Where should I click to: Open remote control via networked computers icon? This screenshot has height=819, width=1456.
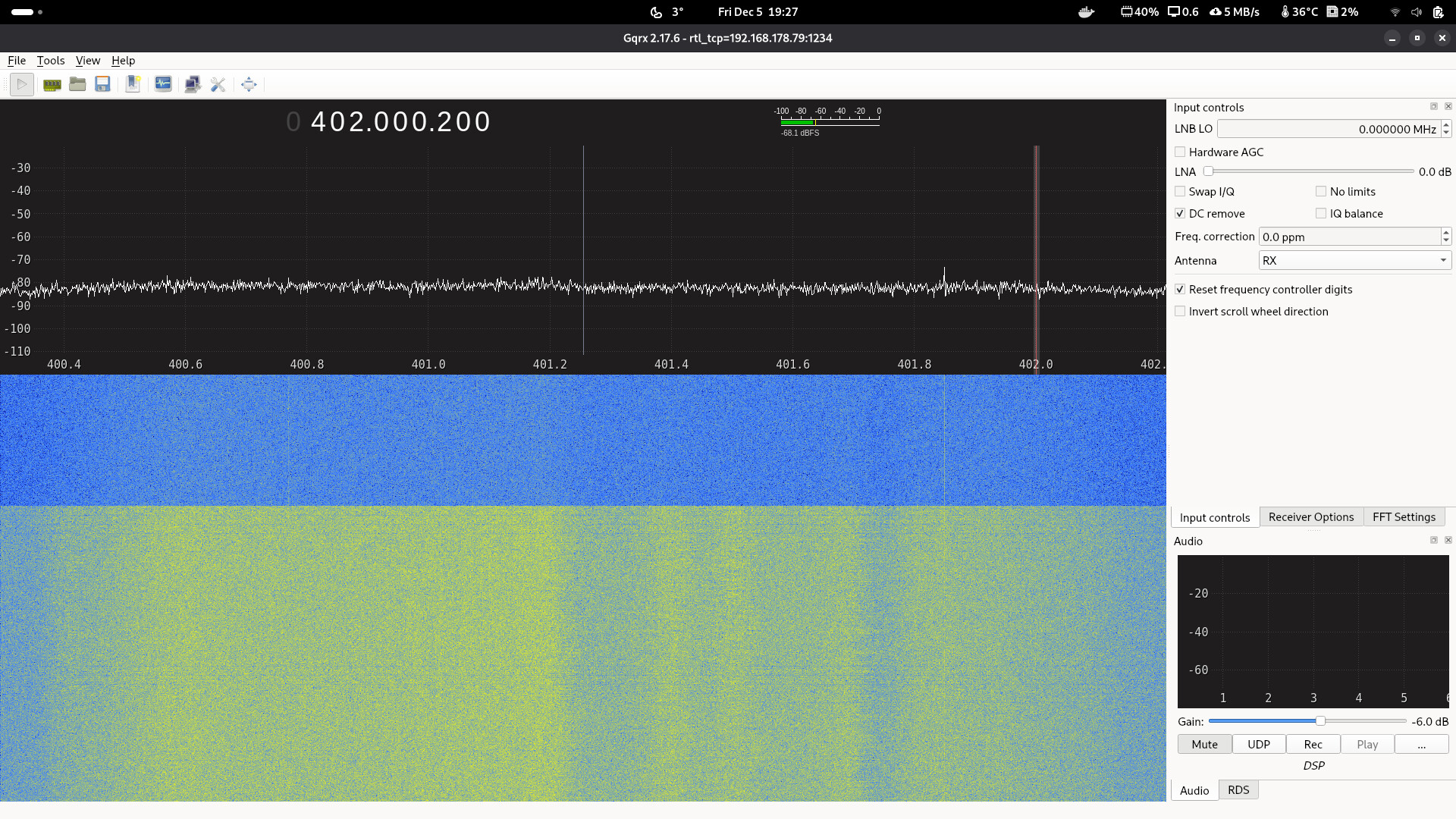pyautogui.click(x=193, y=84)
